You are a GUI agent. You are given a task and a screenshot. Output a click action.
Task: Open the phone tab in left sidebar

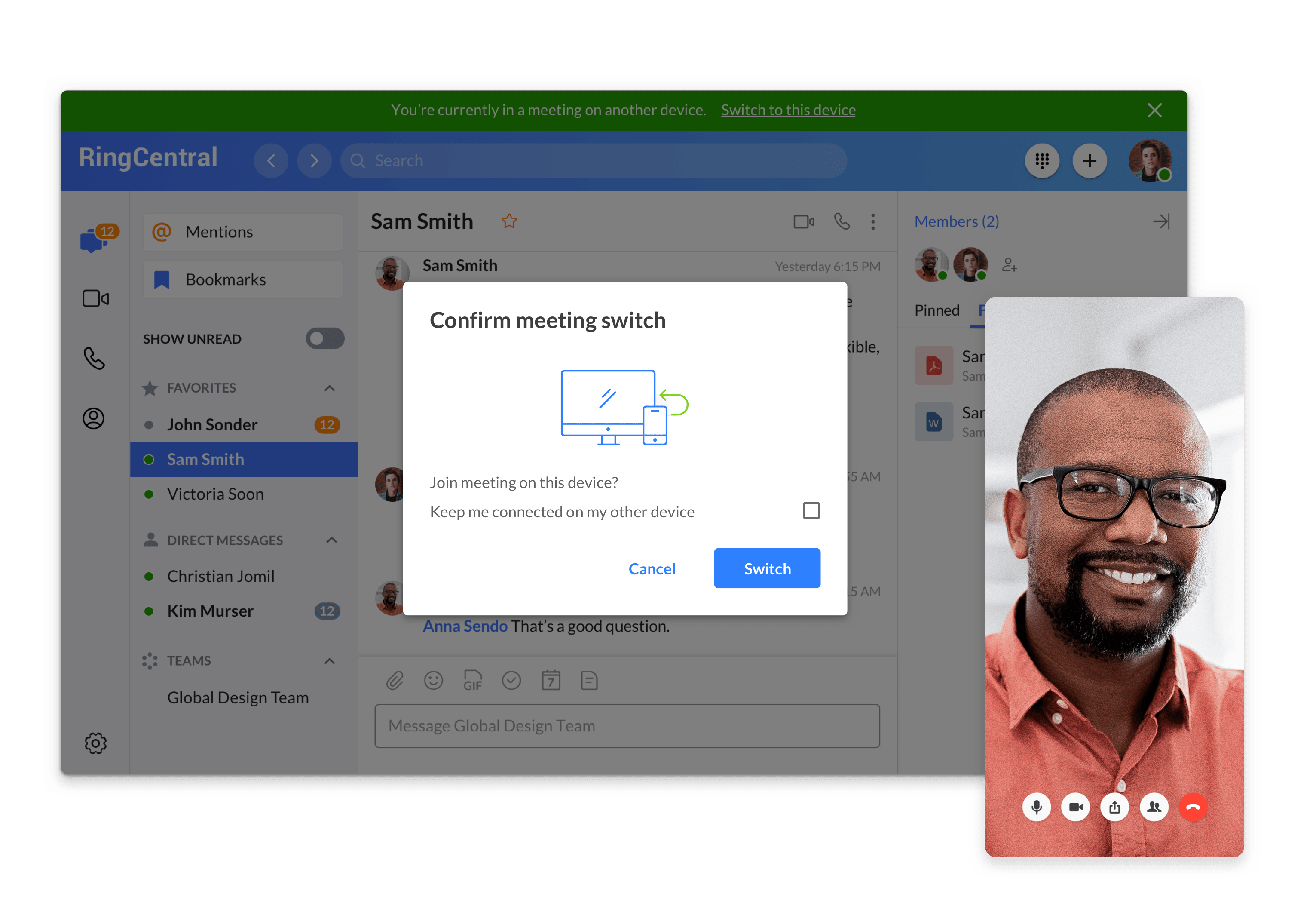point(95,359)
